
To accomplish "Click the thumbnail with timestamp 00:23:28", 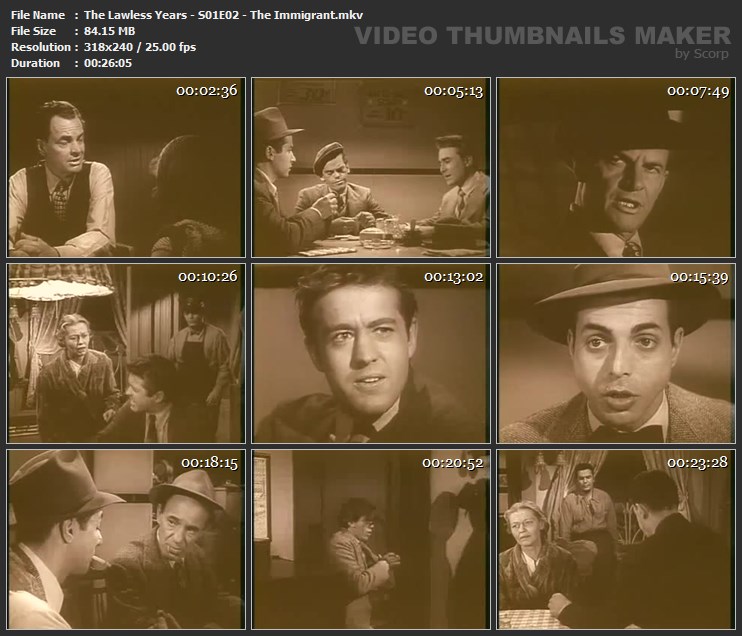I will pyautogui.click(x=616, y=539).
